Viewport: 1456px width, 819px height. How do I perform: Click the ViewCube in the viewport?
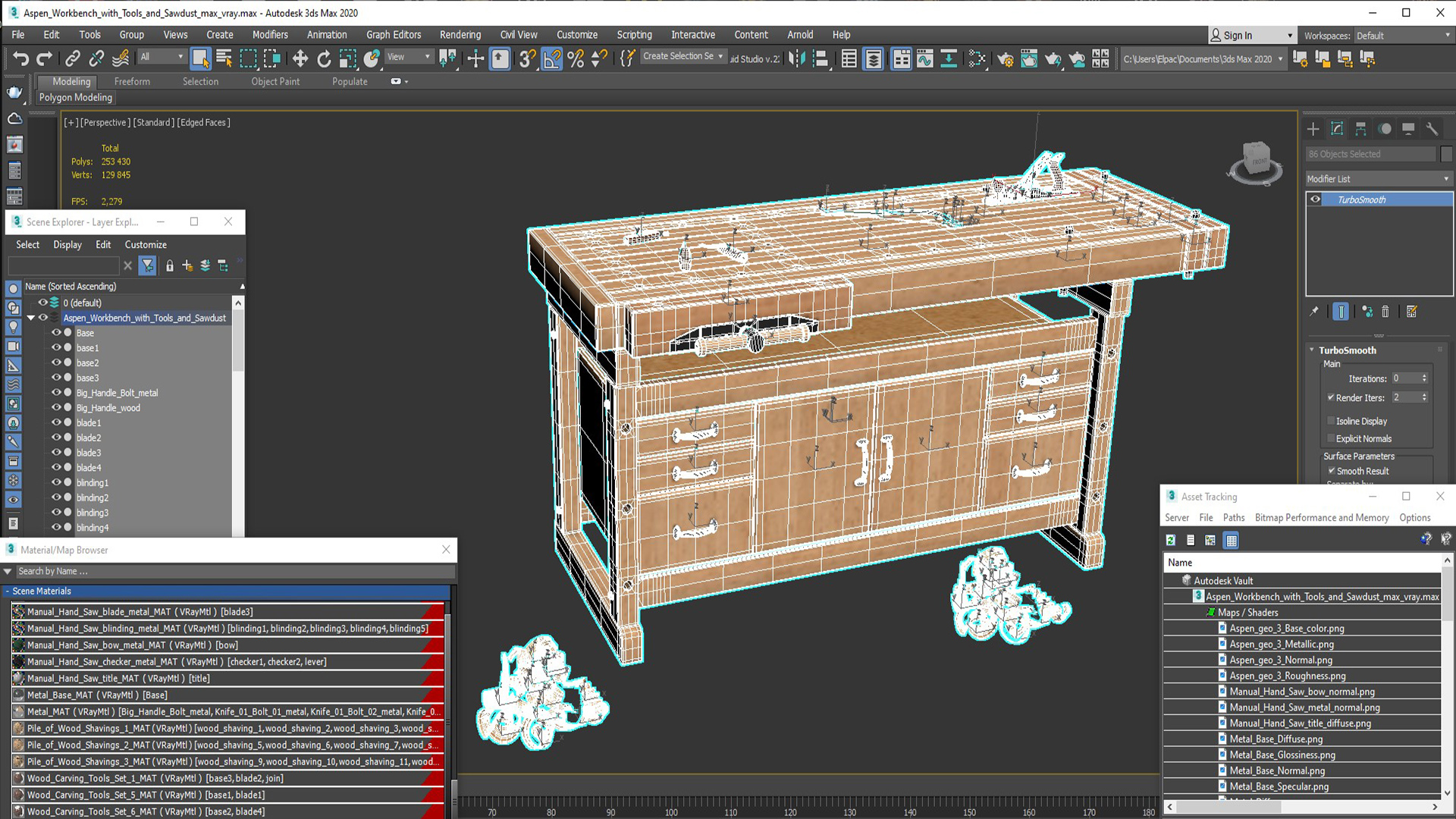(1256, 162)
